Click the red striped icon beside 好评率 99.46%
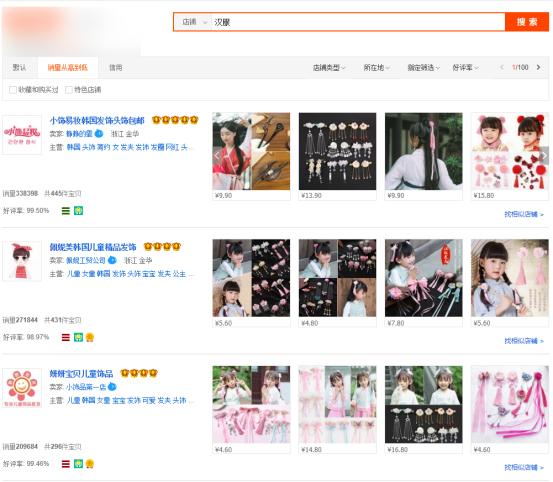The height and width of the screenshot is (482, 553). click(x=66, y=464)
